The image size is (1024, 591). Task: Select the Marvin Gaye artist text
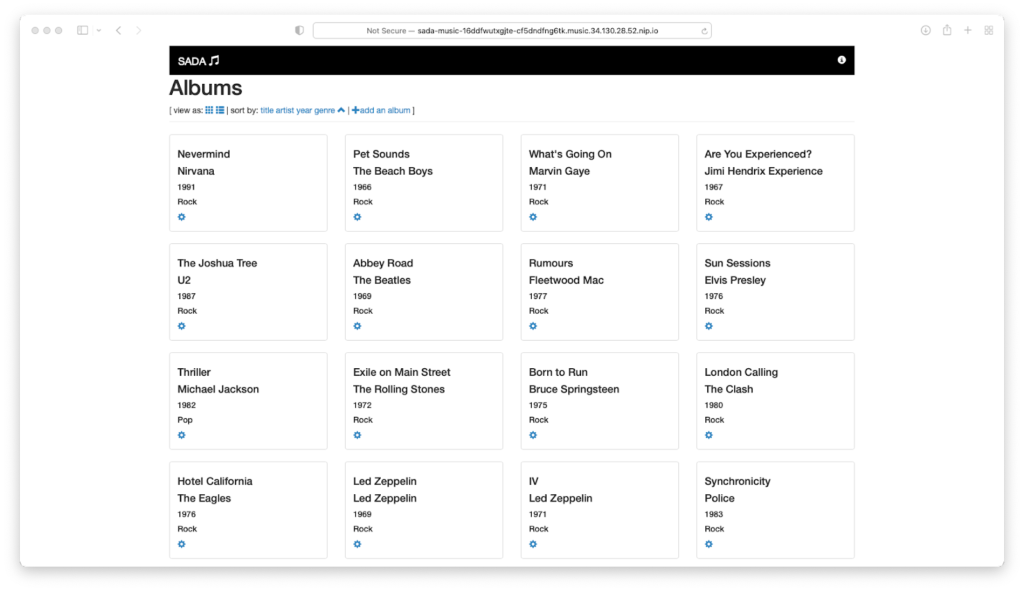[559, 171]
